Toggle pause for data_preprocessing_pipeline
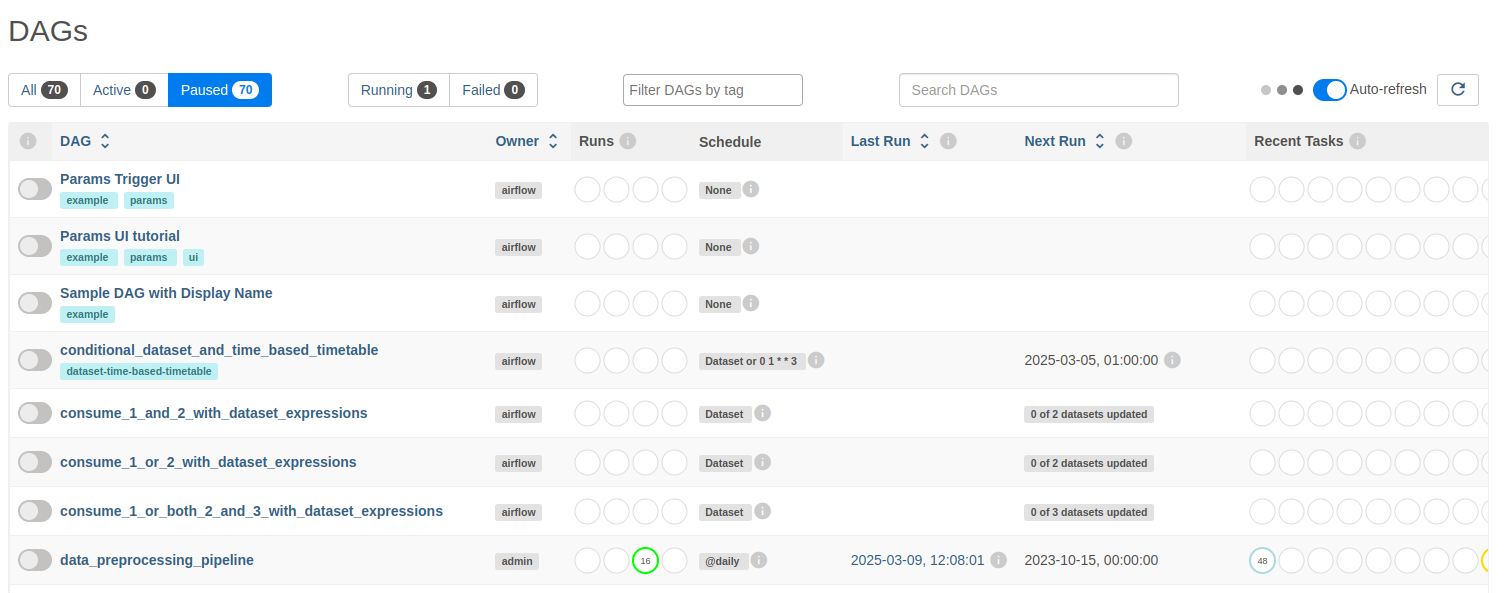The height and width of the screenshot is (593, 1504). (x=35, y=560)
